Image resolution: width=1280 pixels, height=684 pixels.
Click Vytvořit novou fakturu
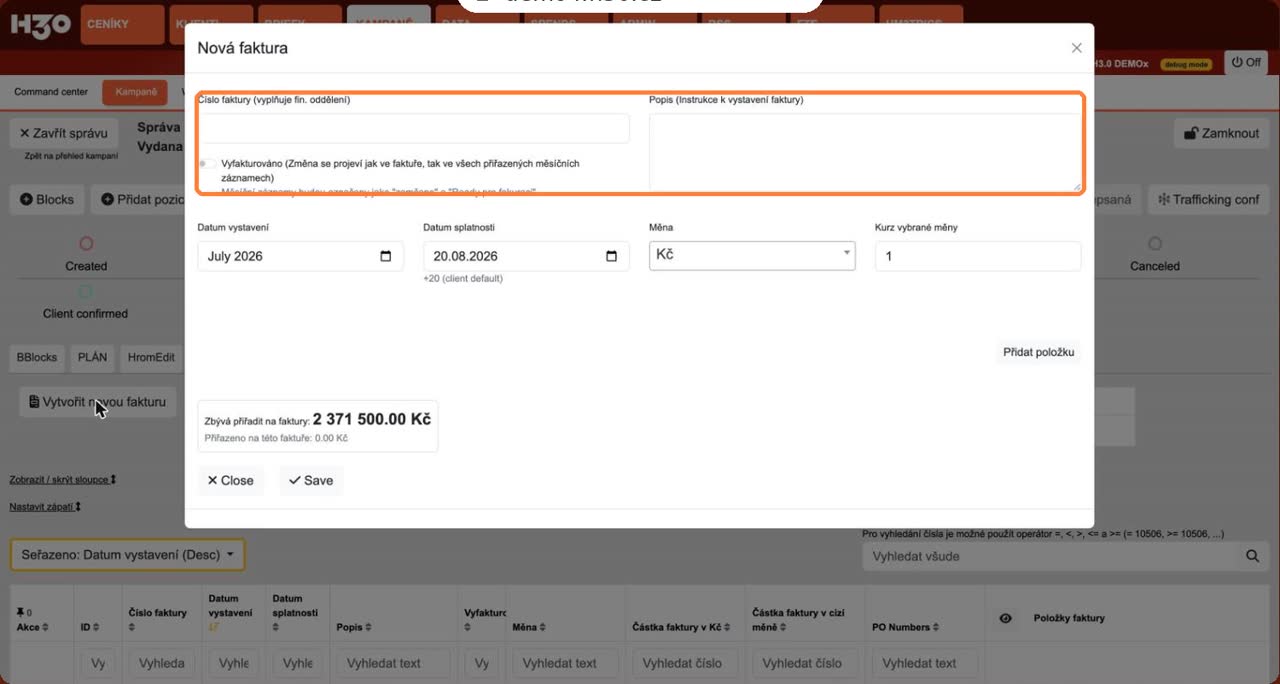pyautogui.click(x=98, y=402)
